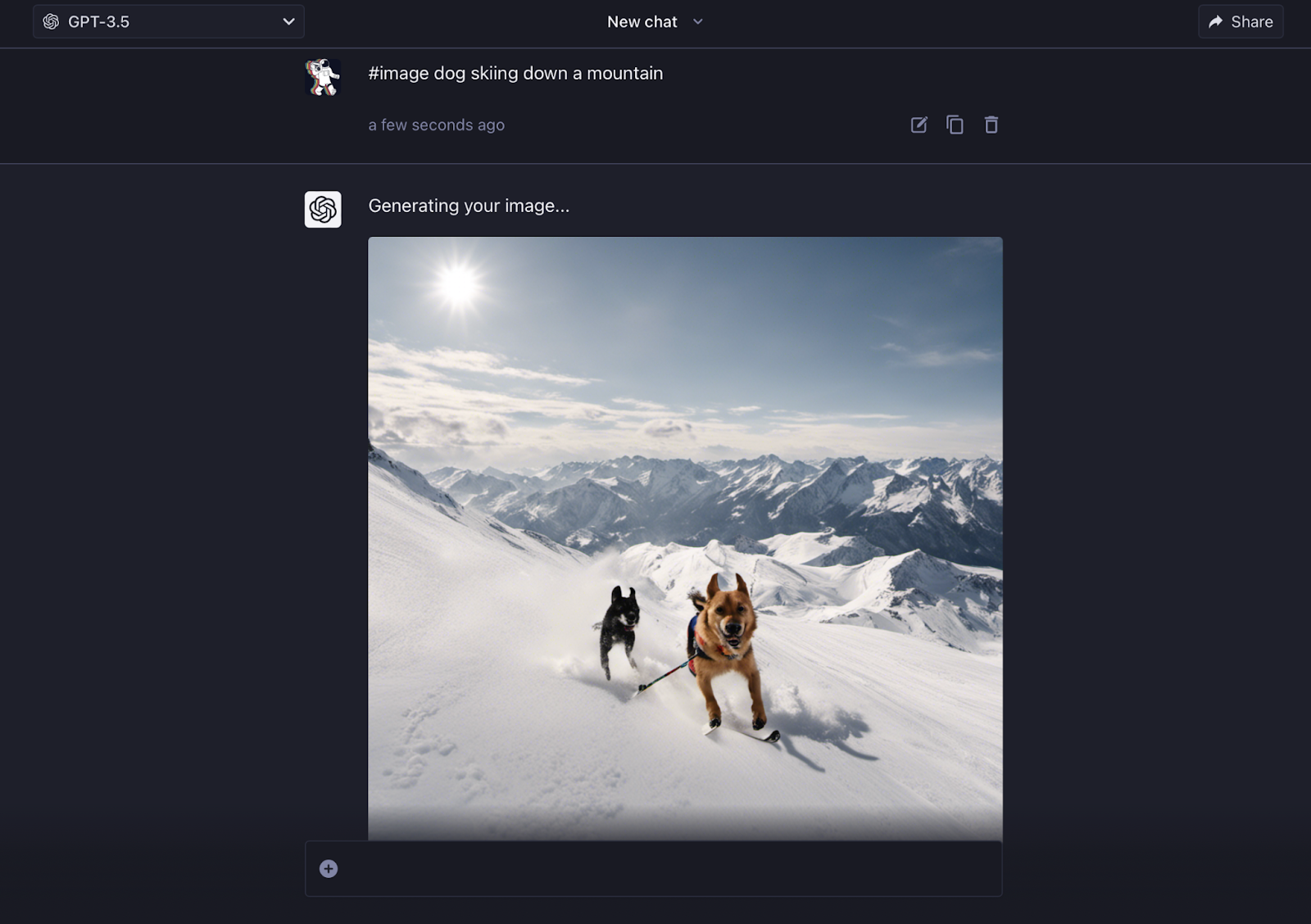Click the 'a few seconds ago' timestamp
The height and width of the screenshot is (924, 1311).
pyautogui.click(x=436, y=125)
